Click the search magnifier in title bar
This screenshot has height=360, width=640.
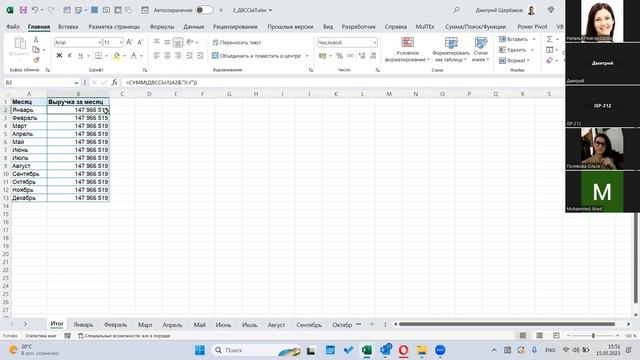(x=456, y=10)
